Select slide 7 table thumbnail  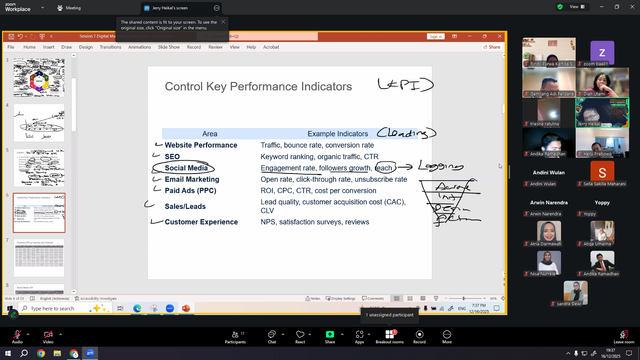coord(39,258)
